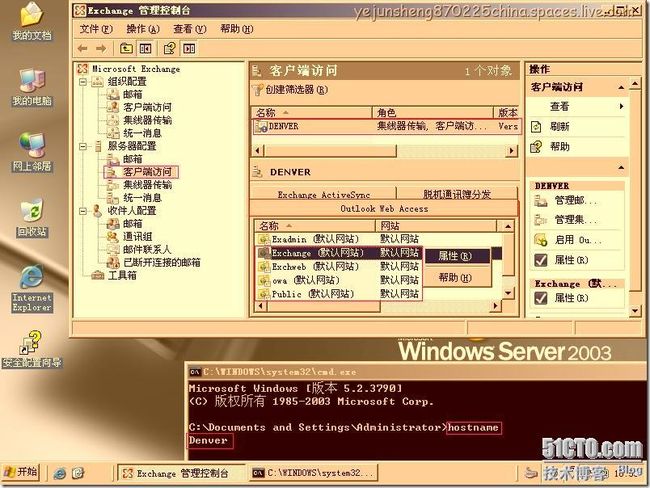Click the Public virtual directory icon

tap(263, 294)
